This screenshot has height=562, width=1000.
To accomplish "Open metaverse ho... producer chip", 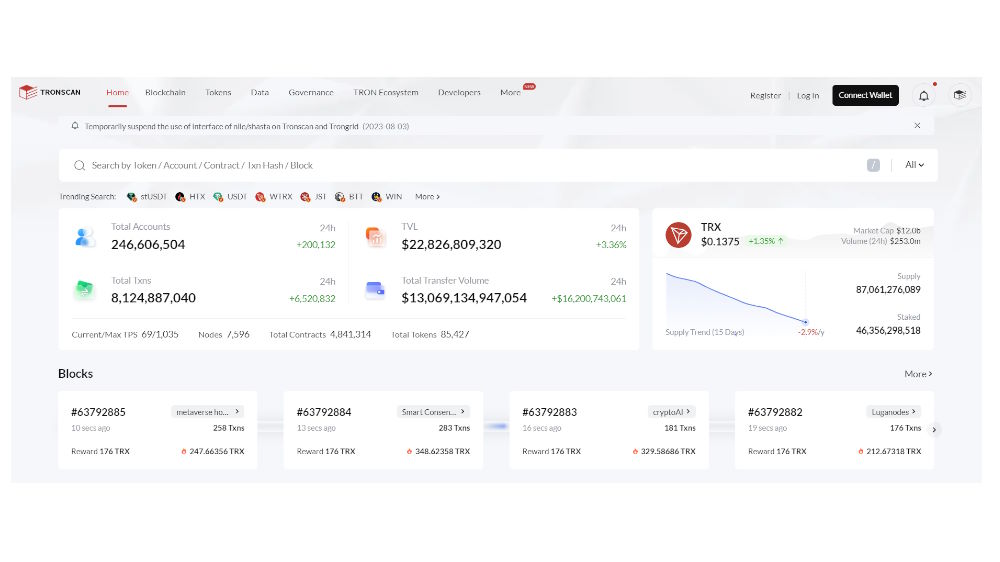I will pos(207,412).
